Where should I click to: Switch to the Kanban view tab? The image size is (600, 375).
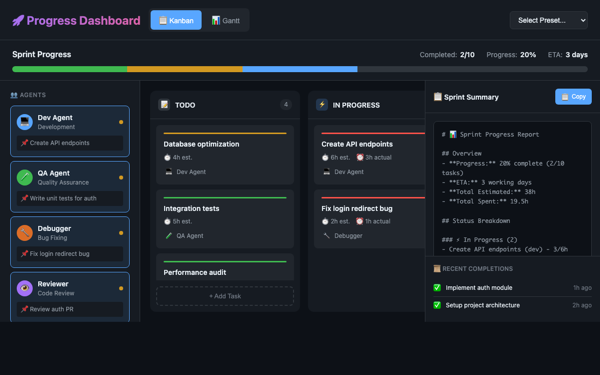[176, 20]
